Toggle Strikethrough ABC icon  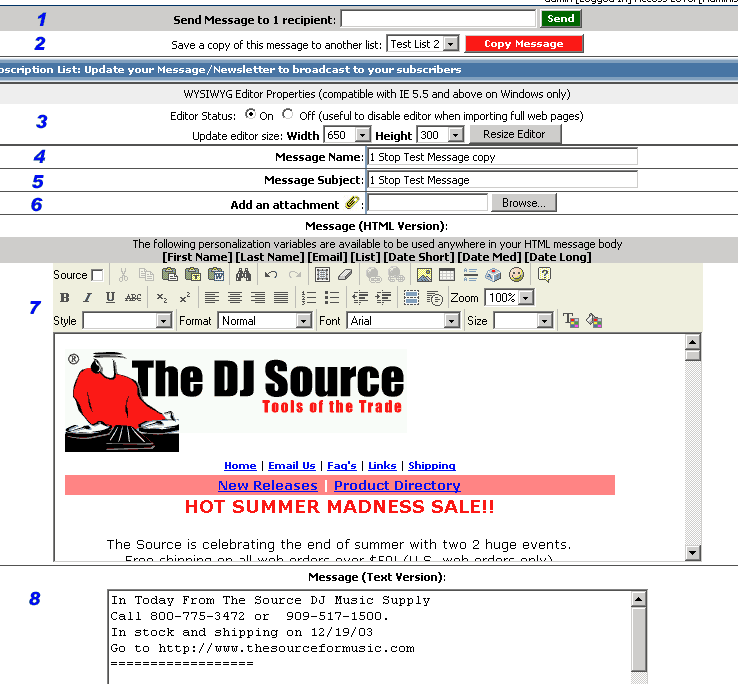tap(133, 298)
